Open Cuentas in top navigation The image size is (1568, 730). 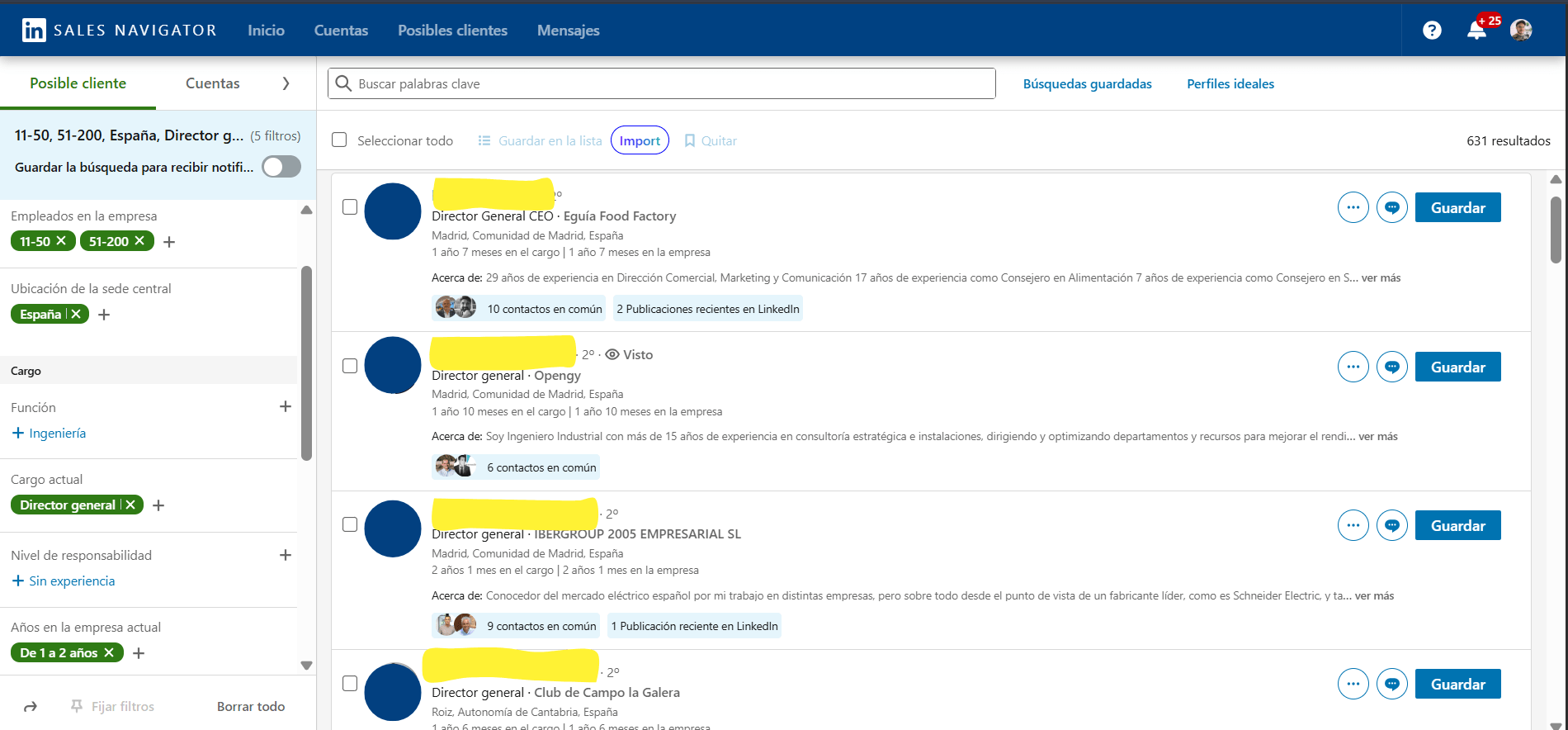pos(341,31)
